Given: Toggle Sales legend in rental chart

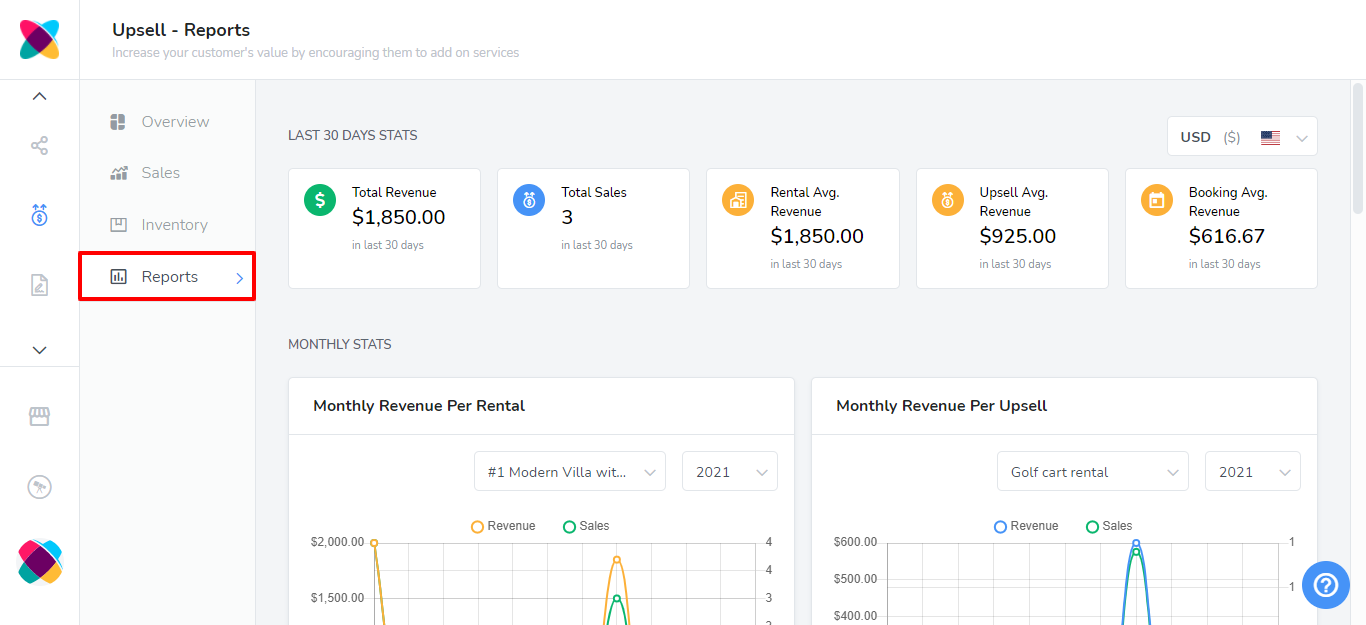Looking at the screenshot, I should click(586, 526).
